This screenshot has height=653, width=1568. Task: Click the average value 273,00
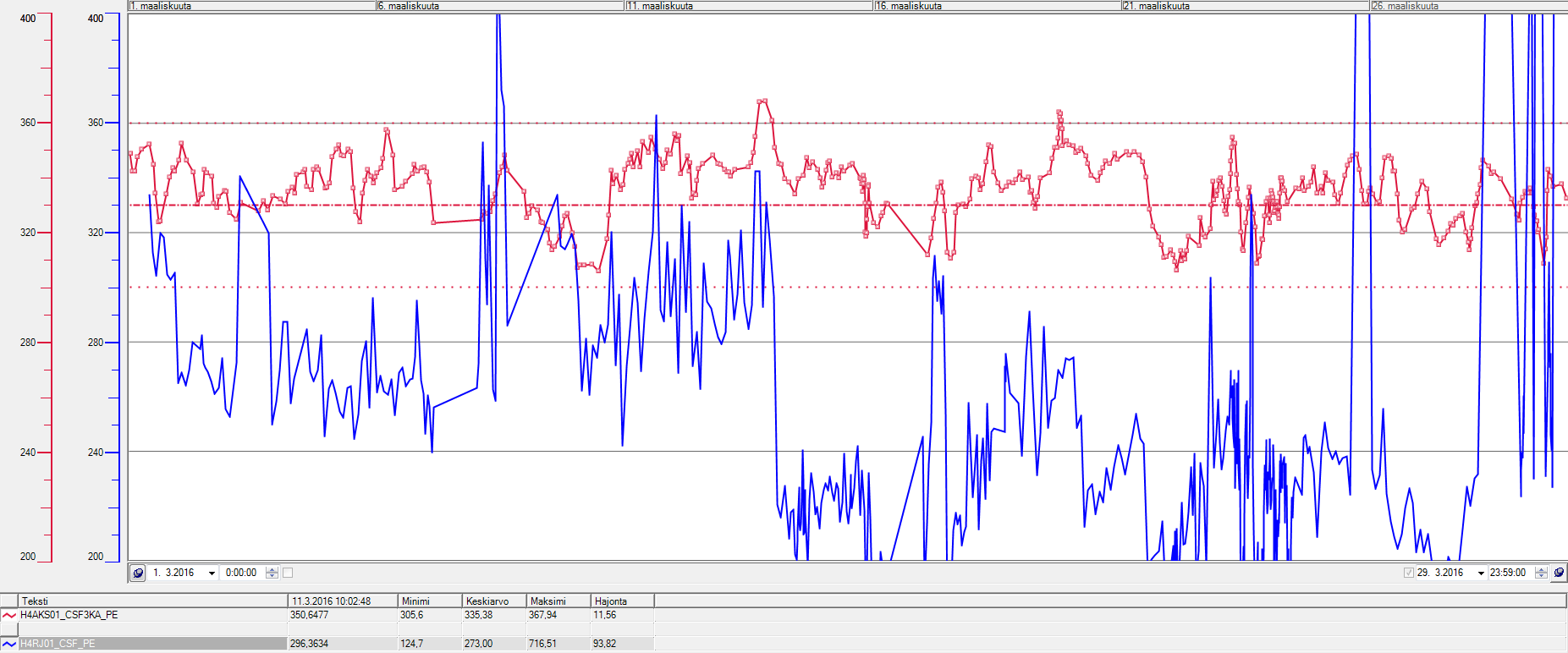pos(478,644)
